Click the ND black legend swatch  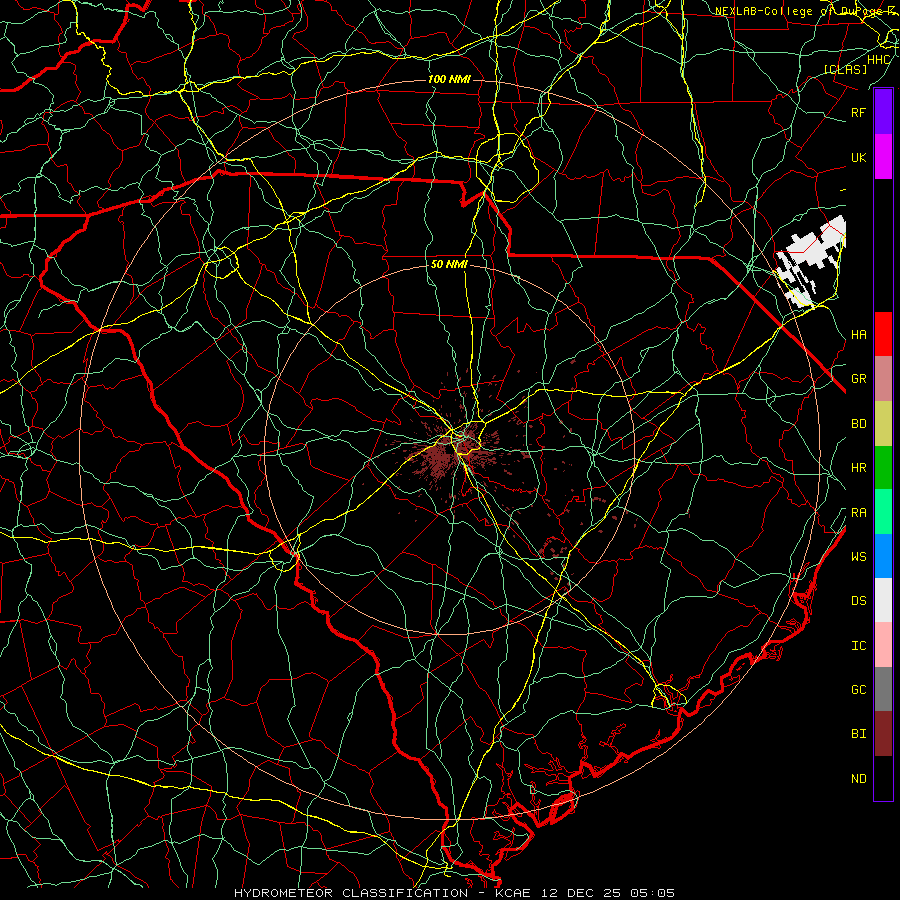pyautogui.click(x=883, y=778)
